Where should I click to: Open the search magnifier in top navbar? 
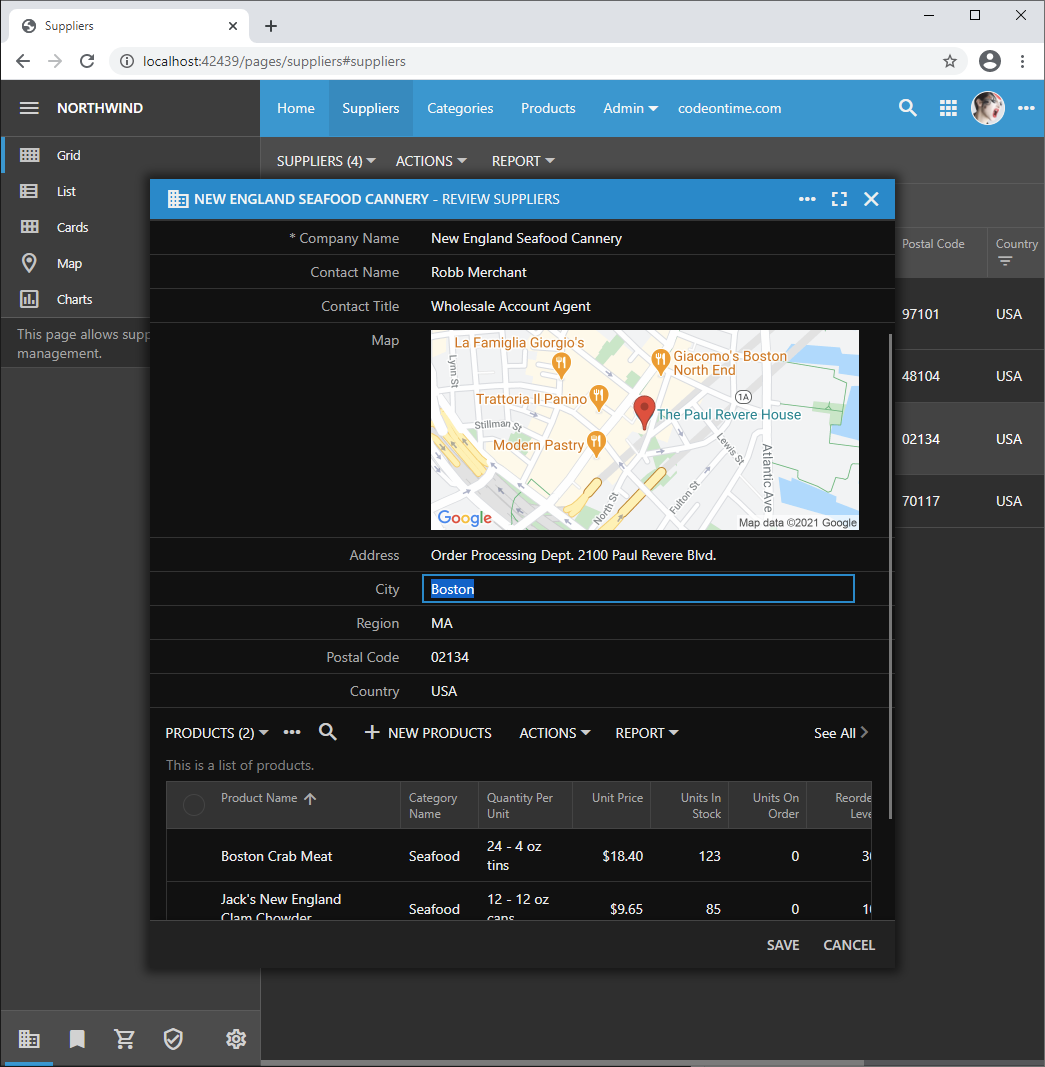tap(907, 108)
